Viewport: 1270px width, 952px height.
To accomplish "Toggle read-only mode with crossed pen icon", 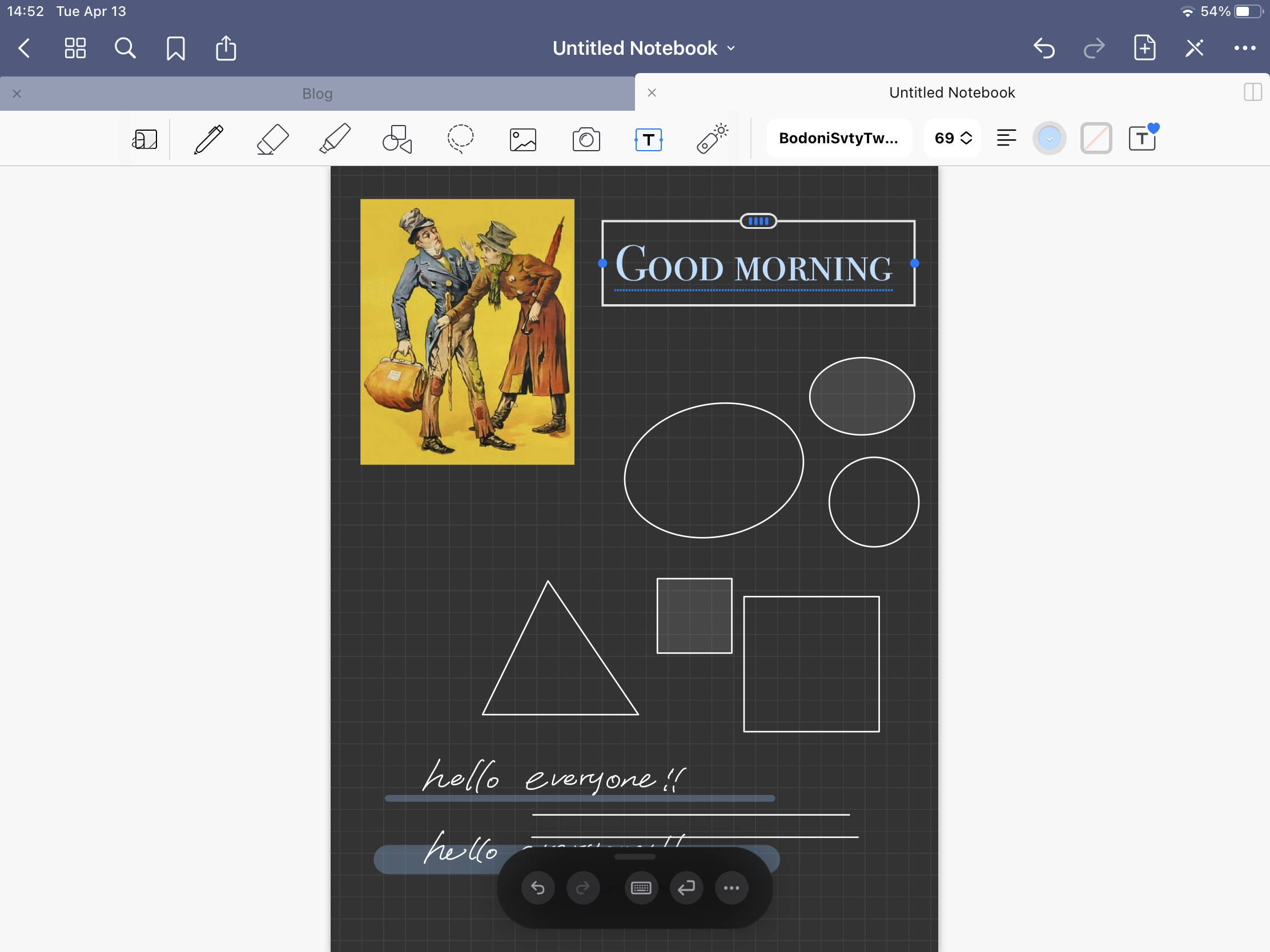I will pyautogui.click(x=1194, y=48).
